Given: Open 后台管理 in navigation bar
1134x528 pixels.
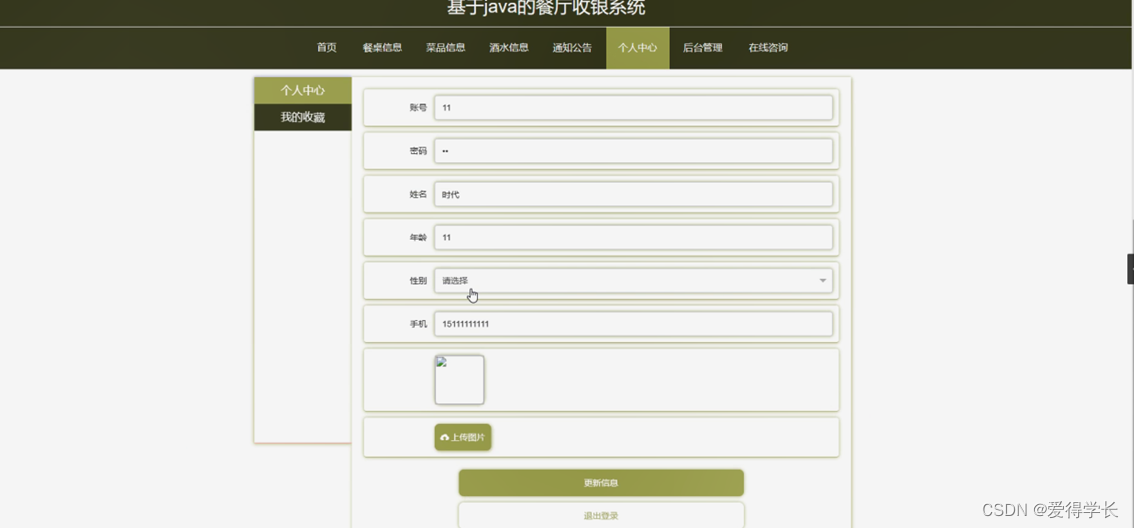Looking at the screenshot, I should coord(702,48).
